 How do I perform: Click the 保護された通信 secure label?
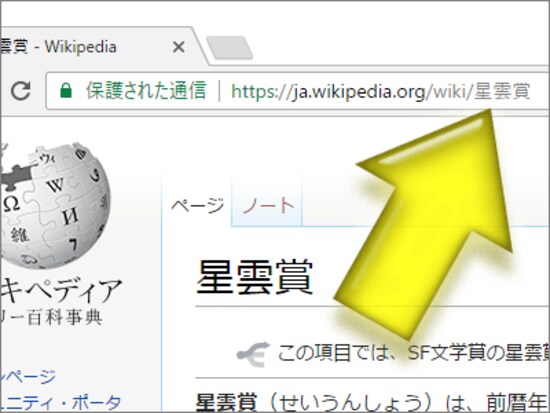coord(146,91)
